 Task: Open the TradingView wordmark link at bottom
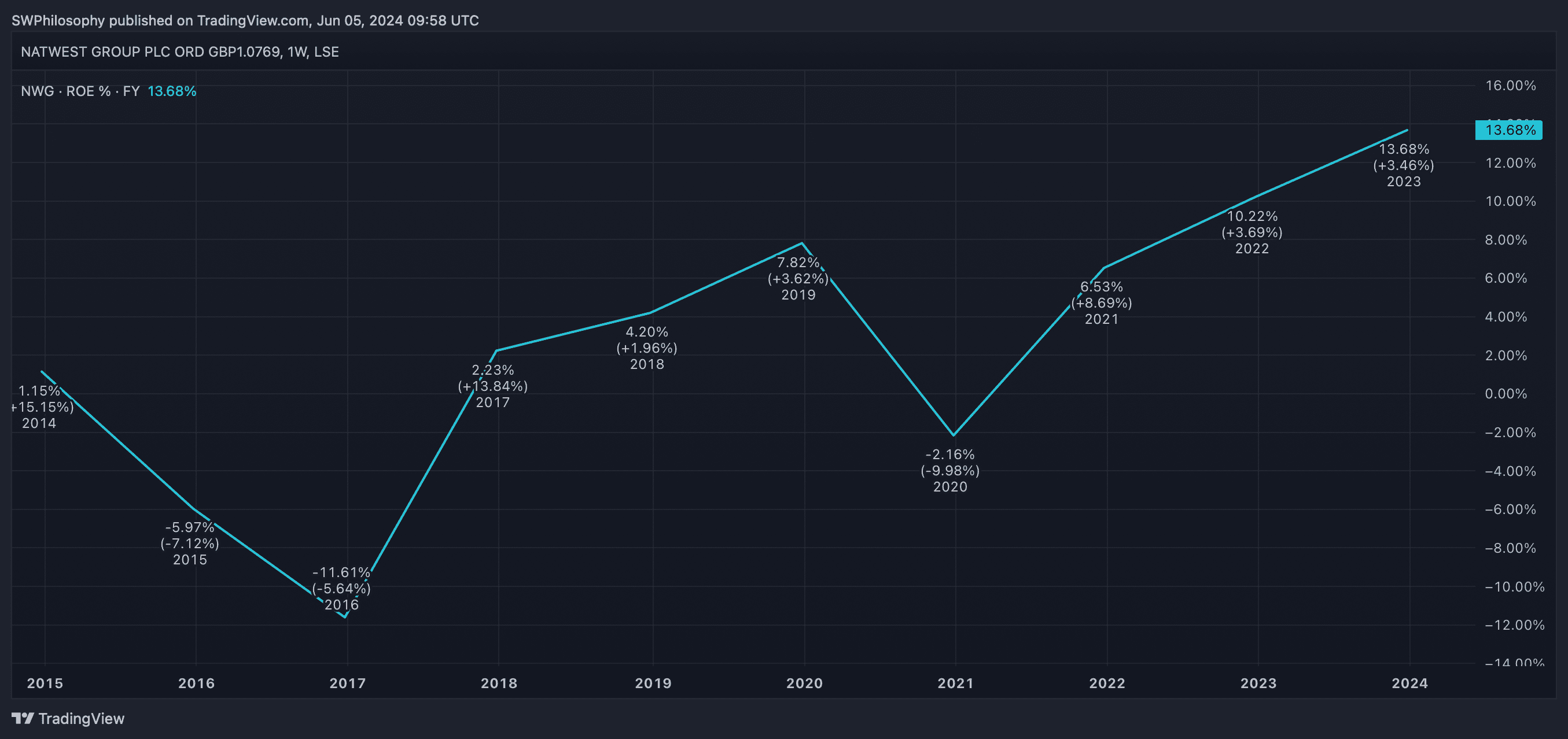[x=81, y=718]
